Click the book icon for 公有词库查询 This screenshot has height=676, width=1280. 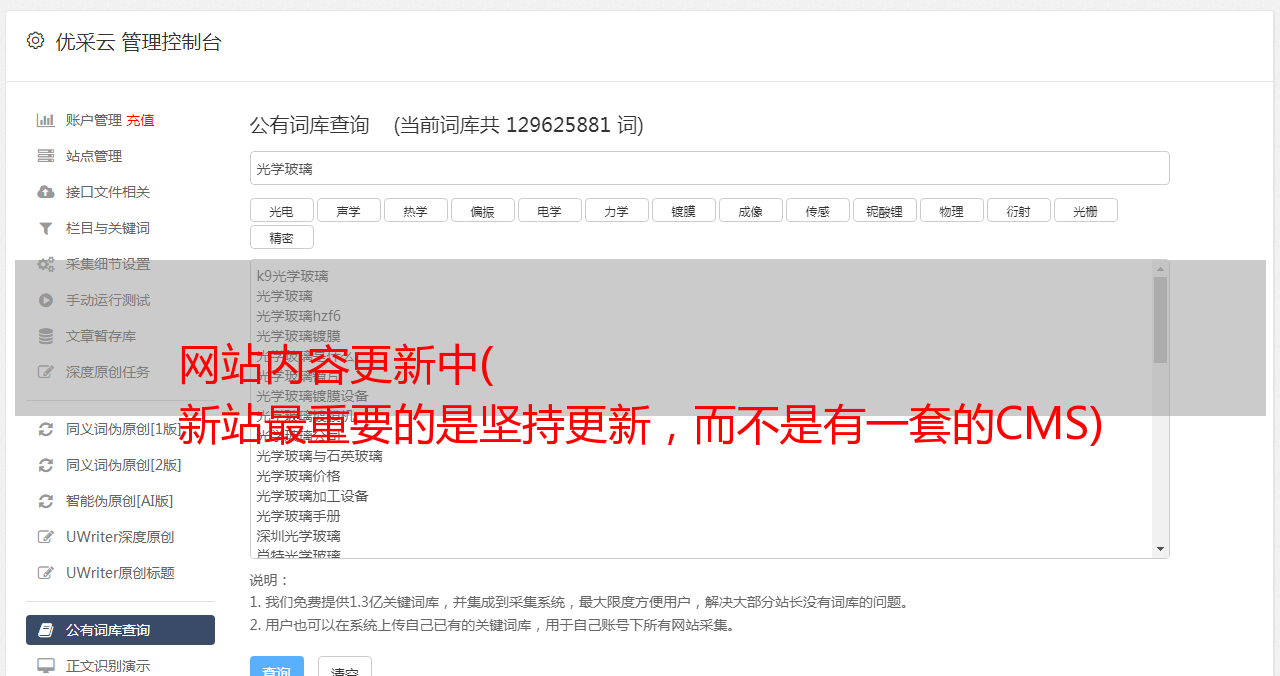click(45, 630)
